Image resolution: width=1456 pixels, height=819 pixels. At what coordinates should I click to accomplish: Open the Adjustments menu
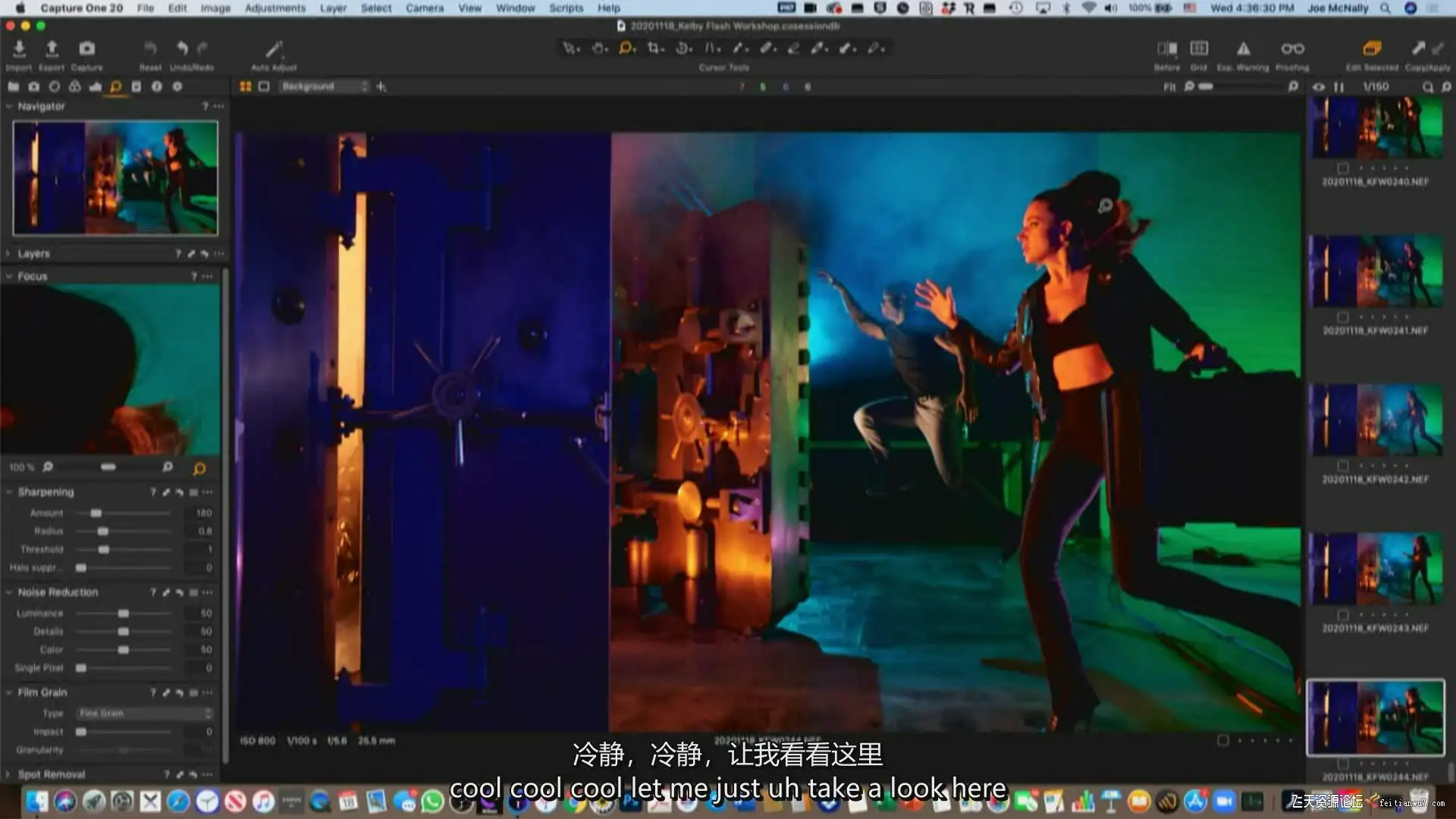pos(275,8)
